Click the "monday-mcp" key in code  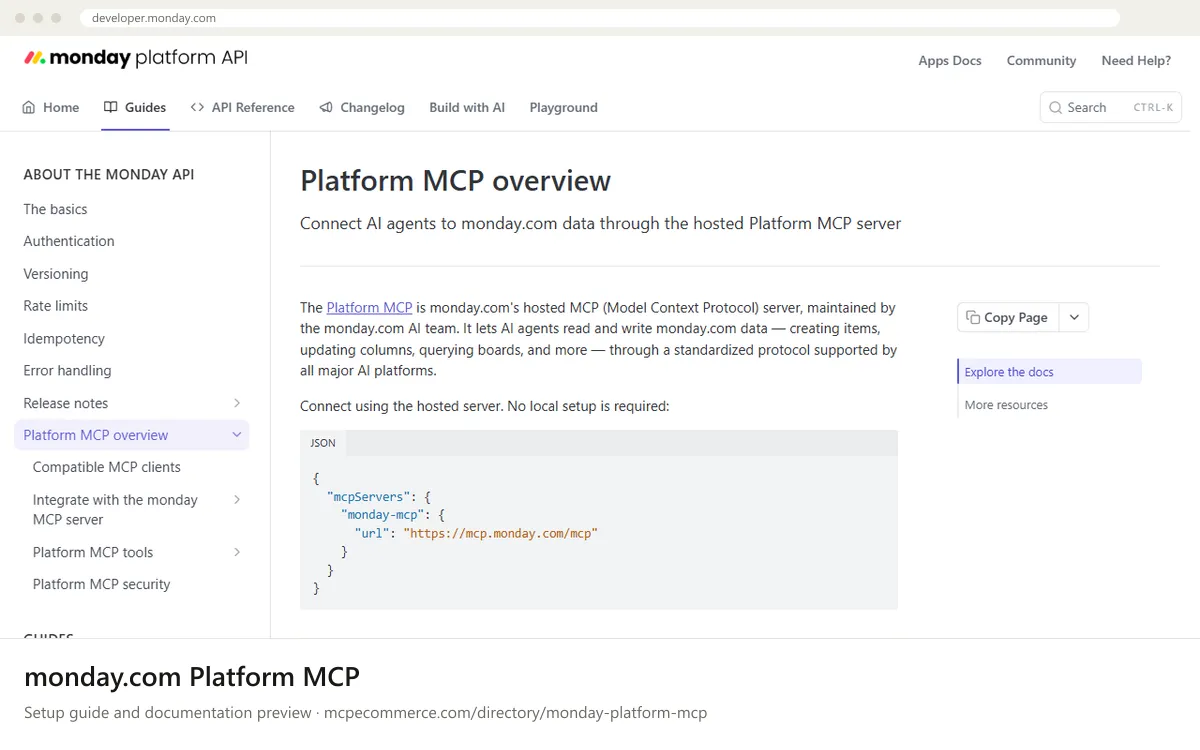click(x=383, y=515)
